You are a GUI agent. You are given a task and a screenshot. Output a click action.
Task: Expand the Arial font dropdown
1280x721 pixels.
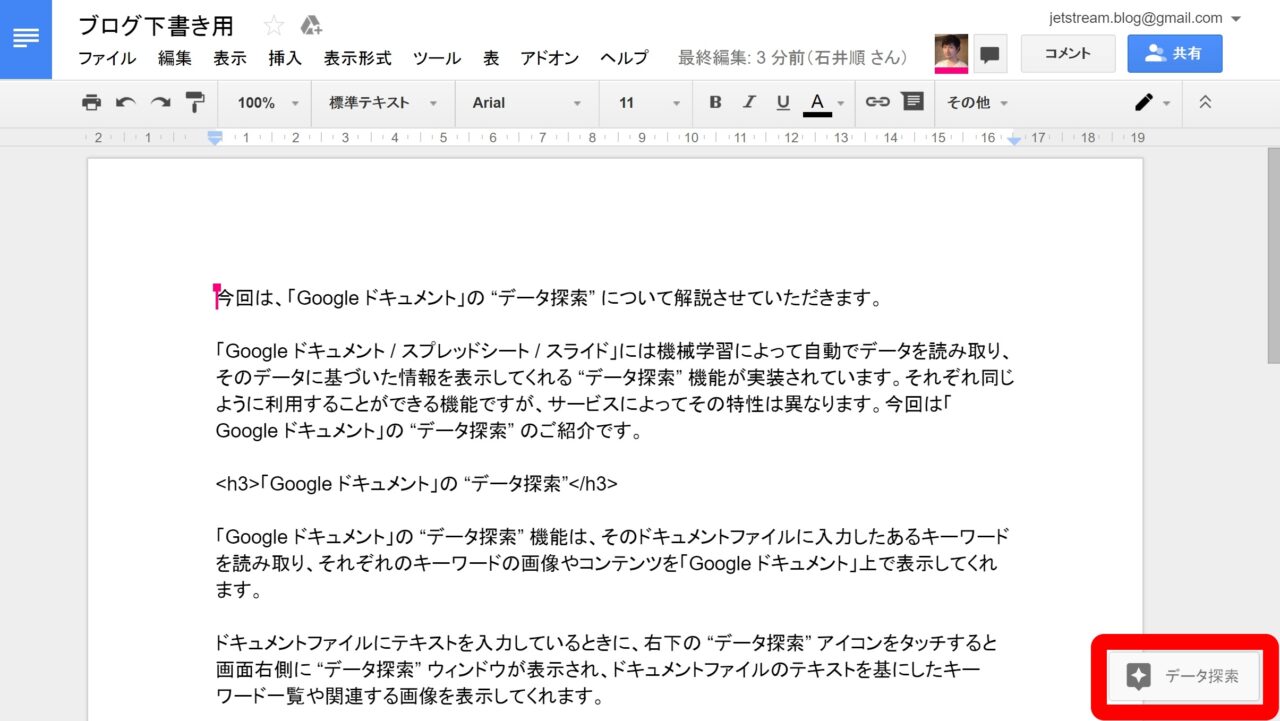click(526, 103)
